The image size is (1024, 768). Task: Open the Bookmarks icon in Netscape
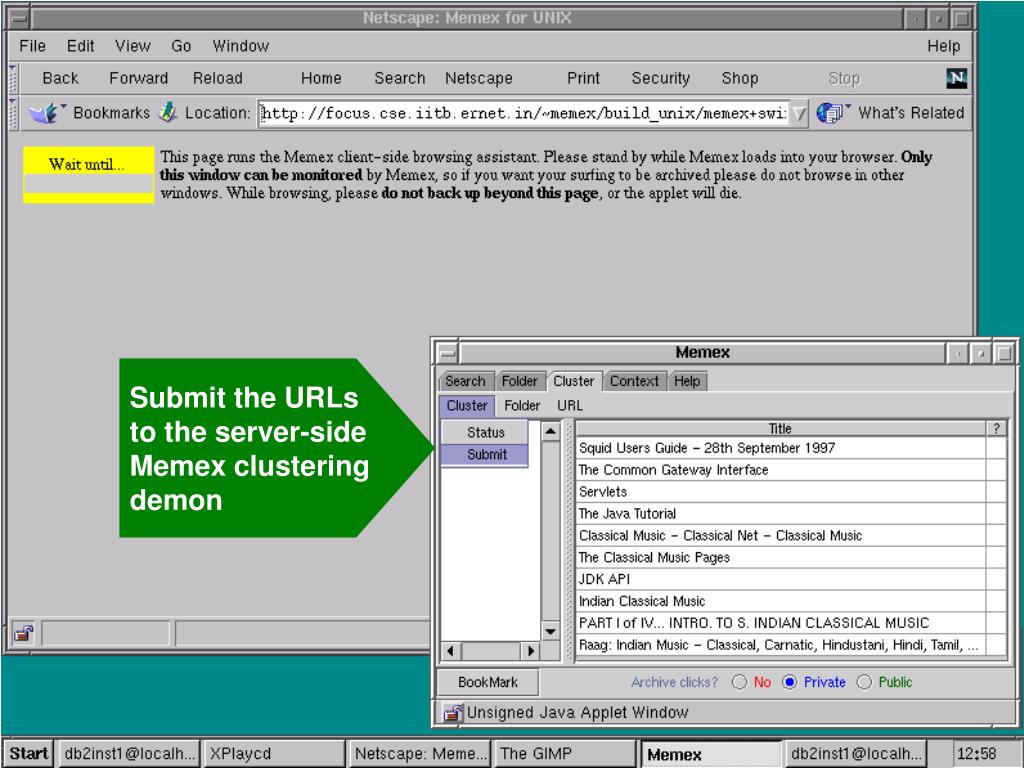tap(46, 113)
